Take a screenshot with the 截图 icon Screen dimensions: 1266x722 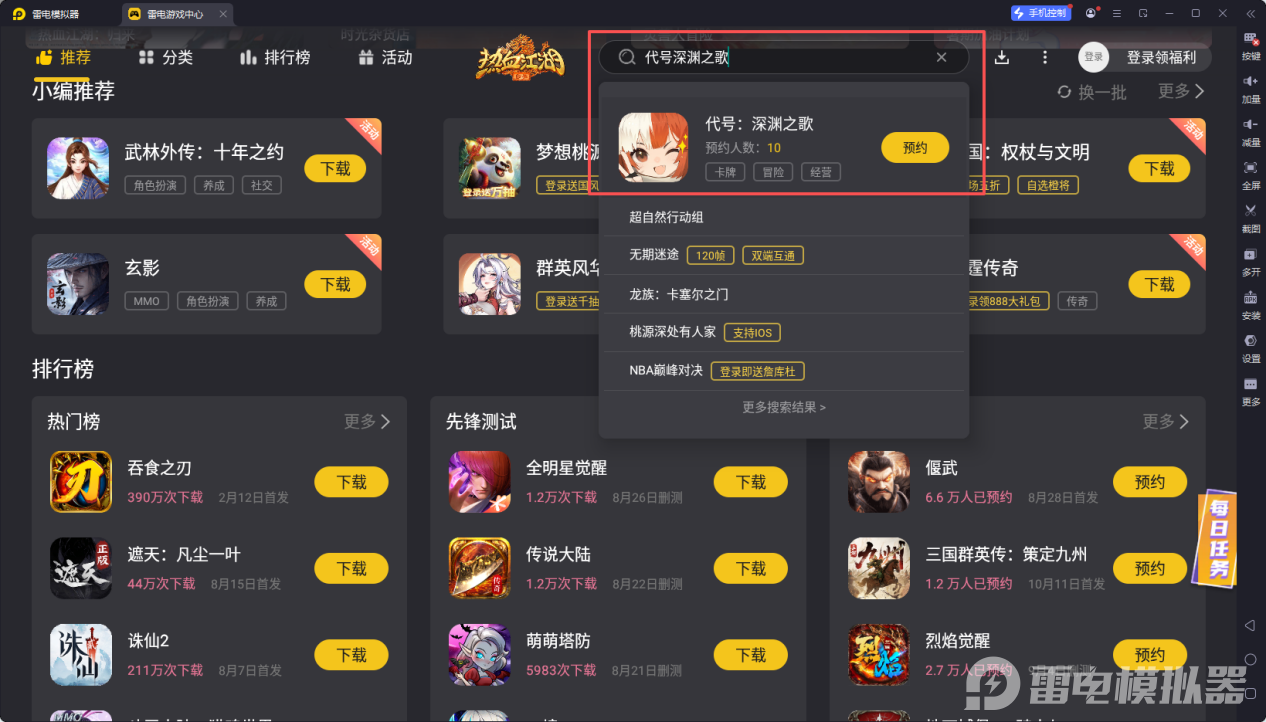(x=1250, y=218)
